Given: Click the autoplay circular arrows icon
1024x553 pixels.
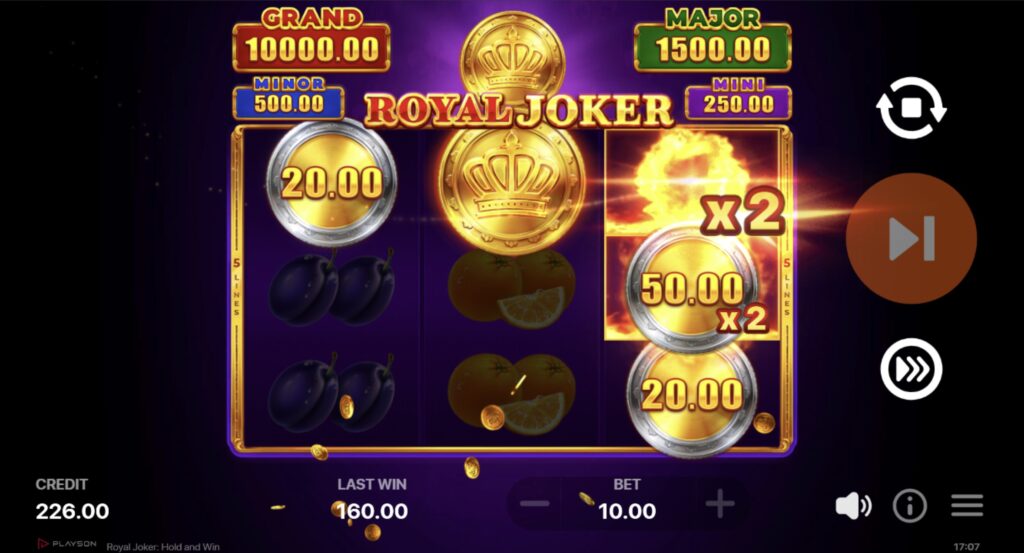Looking at the screenshot, I should pos(911,108).
